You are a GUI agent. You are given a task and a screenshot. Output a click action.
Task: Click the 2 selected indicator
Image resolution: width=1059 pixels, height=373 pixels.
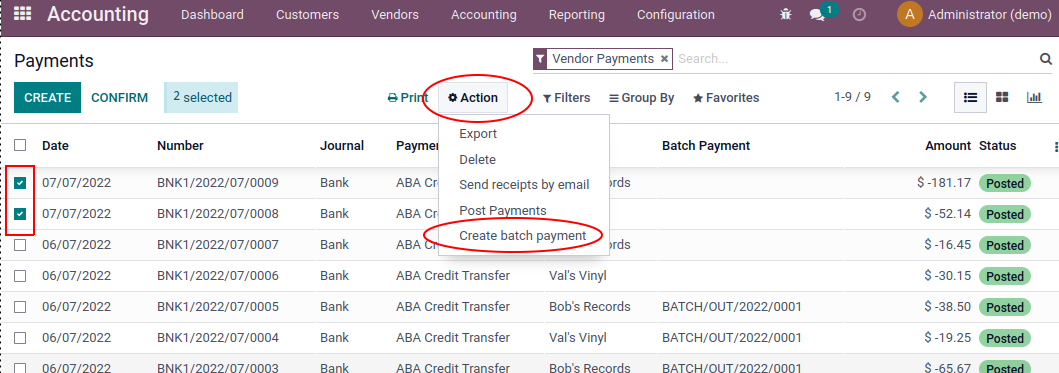point(202,97)
